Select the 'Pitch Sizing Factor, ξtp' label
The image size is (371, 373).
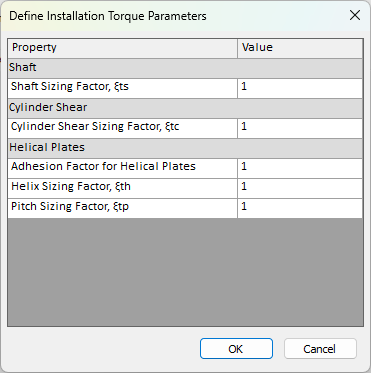point(70,207)
